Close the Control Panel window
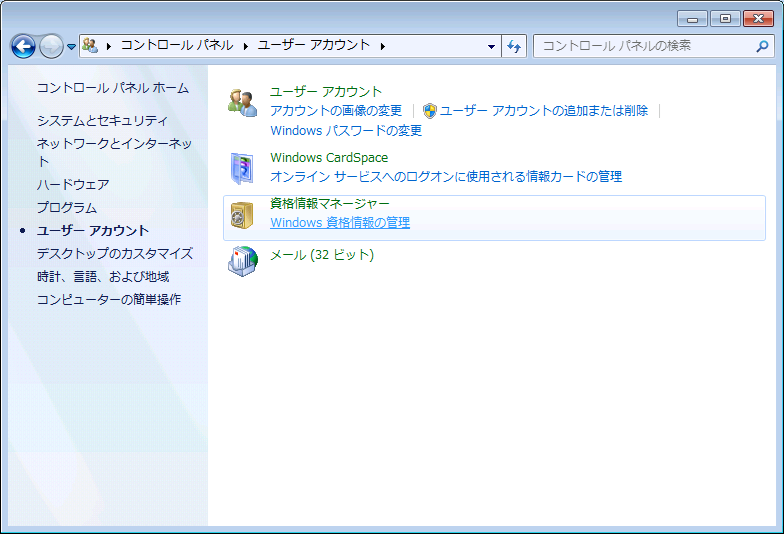784x534 pixels. tap(758, 19)
